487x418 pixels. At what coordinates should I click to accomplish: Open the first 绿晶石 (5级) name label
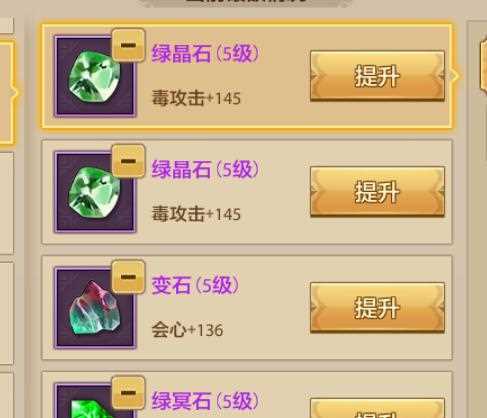[x=205, y=53]
